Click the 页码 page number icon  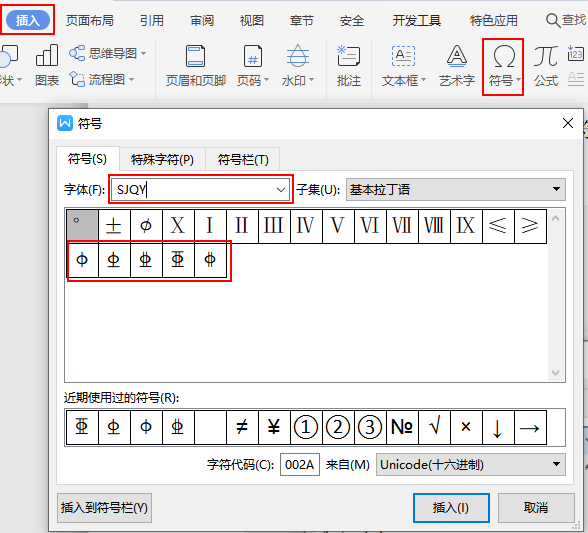pyautogui.click(x=253, y=56)
